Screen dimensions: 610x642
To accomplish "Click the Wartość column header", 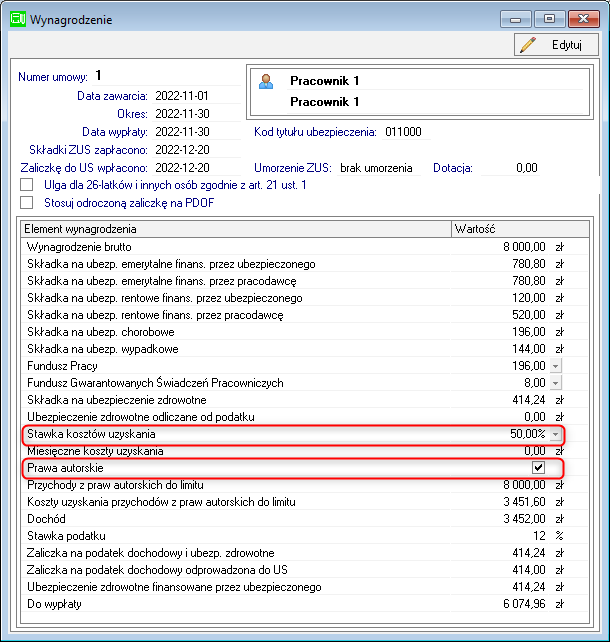I will point(520,229).
